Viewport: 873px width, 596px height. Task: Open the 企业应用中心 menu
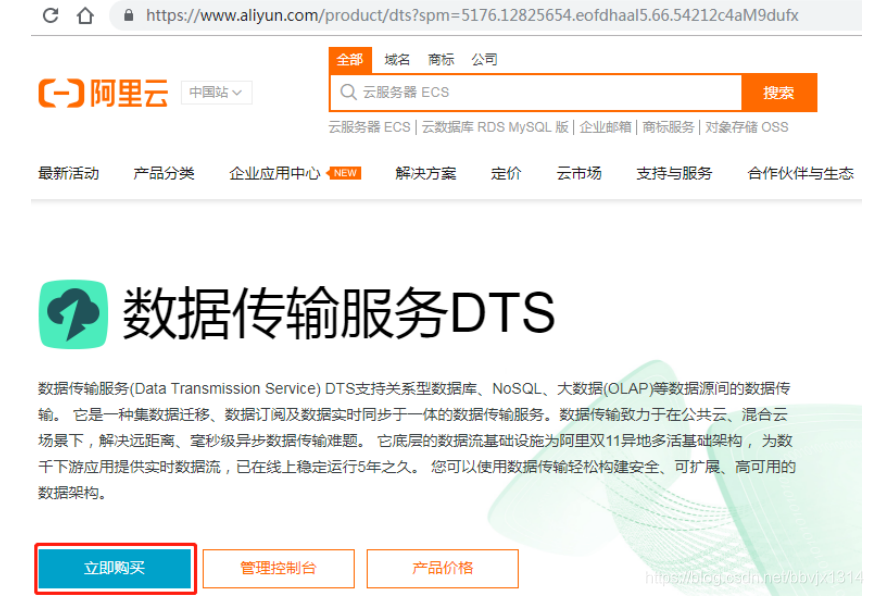coord(274,174)
